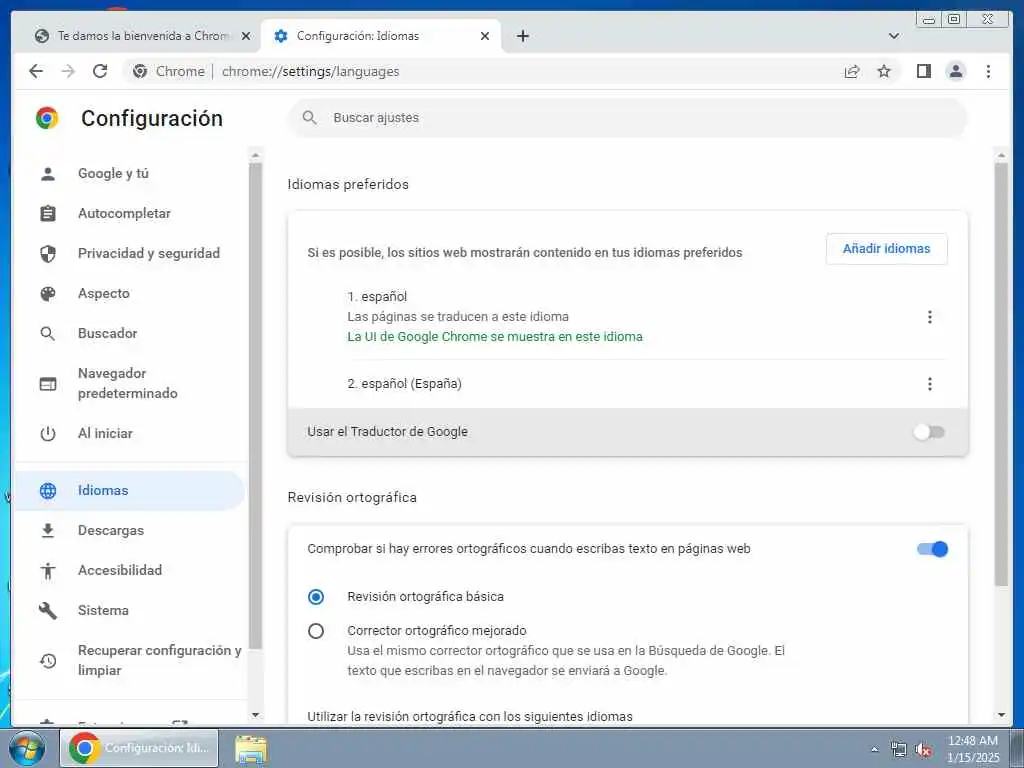Click the 'La UI de Google Chrome se muestra' text
This screenshot has width=1024, height=768.
[495, 337]
